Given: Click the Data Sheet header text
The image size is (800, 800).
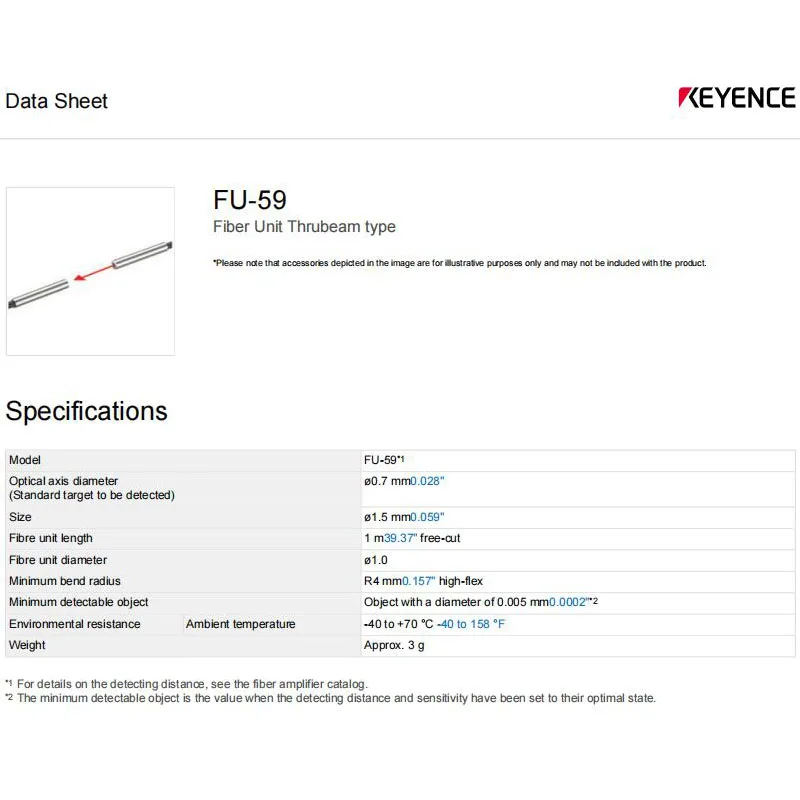Looking at the screenshot, I should (57, 101).
